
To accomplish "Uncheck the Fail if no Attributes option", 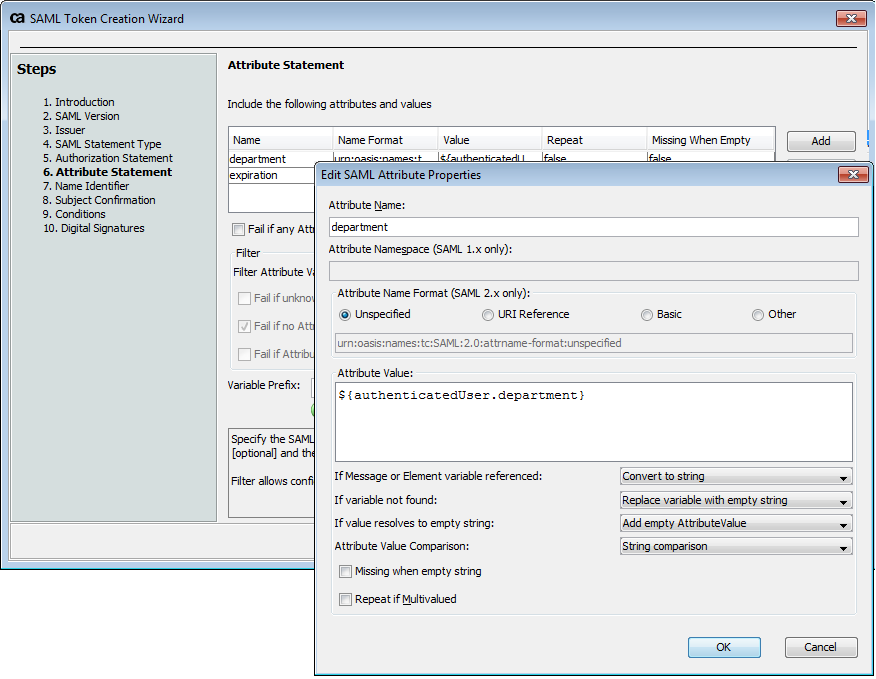I will pos(244,326).
